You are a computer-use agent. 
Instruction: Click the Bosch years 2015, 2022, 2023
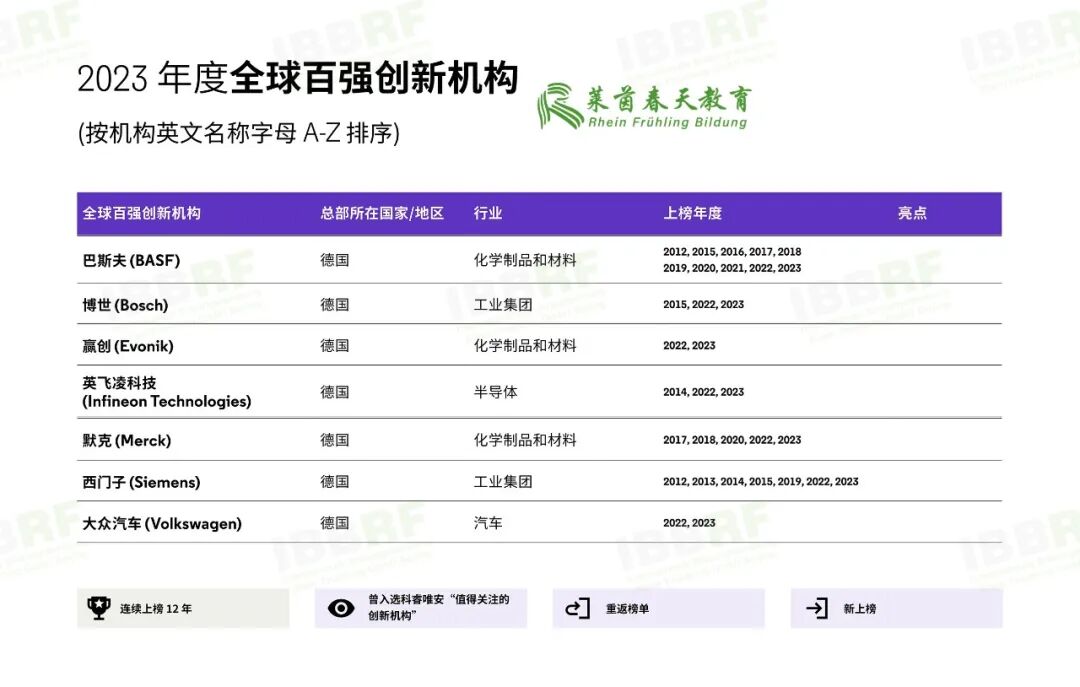pyautogui.click(x=703, y=304)
